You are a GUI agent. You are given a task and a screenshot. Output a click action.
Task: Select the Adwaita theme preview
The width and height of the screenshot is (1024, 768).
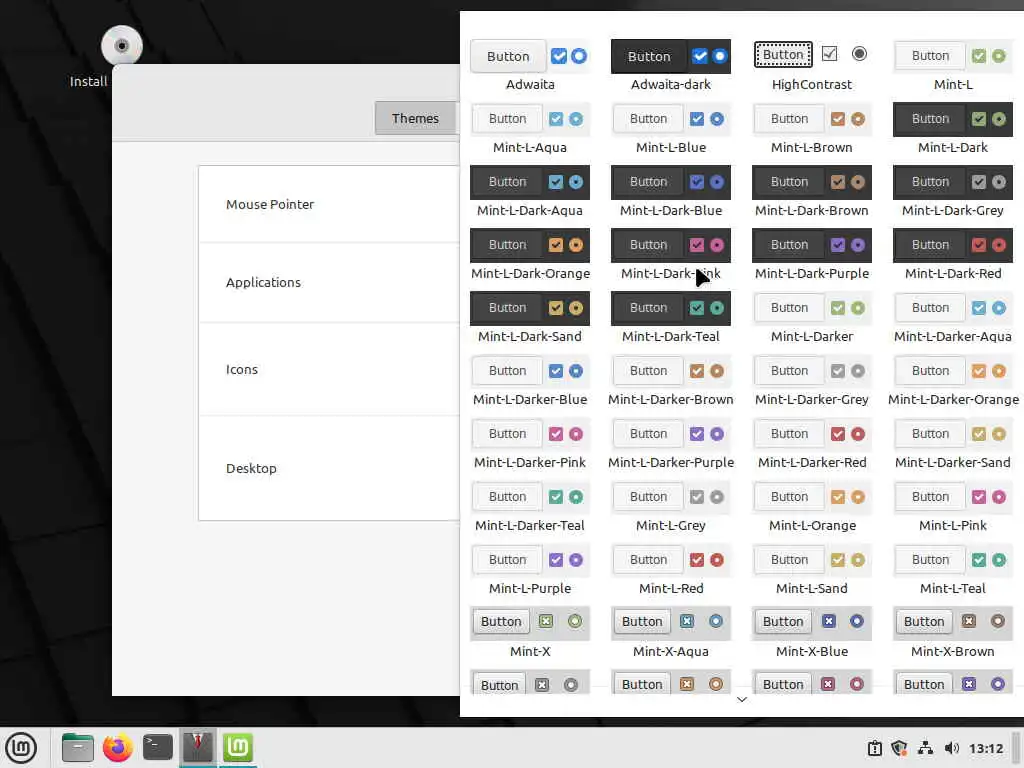[x=530, y=66]
